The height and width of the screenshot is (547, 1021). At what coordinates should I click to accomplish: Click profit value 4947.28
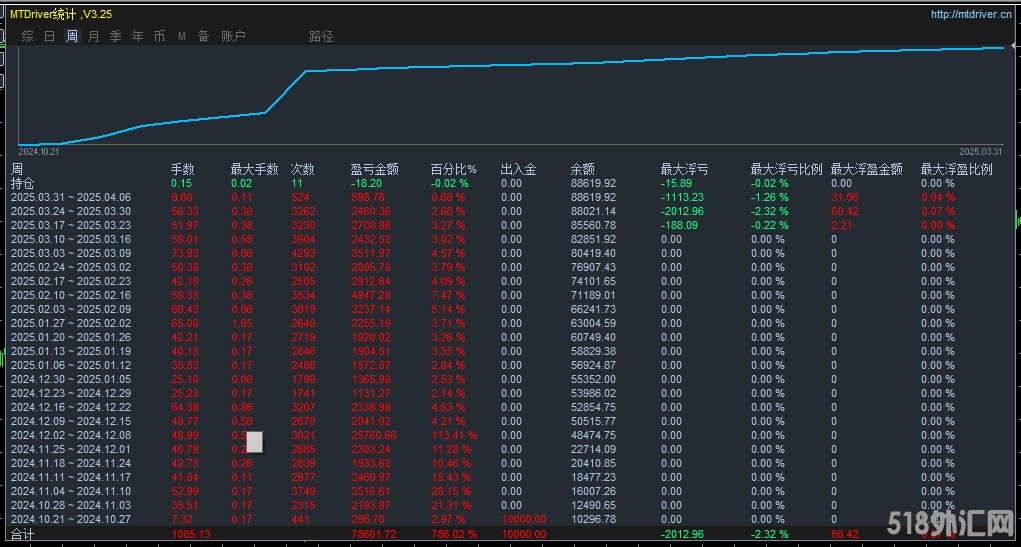point(371,295)
